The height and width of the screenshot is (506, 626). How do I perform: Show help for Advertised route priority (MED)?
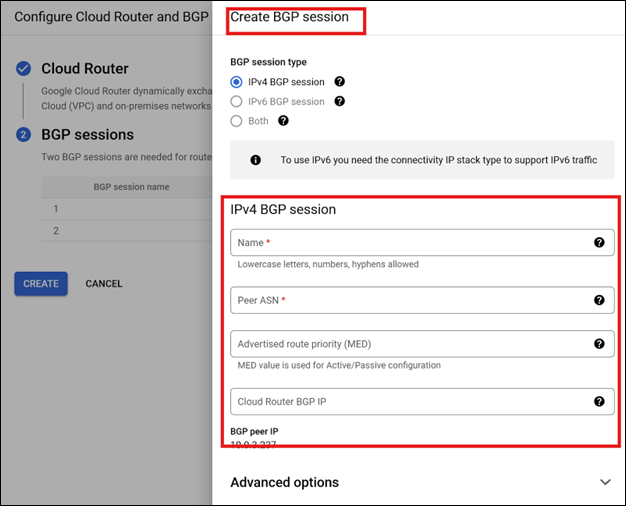(x=599, y=344)
